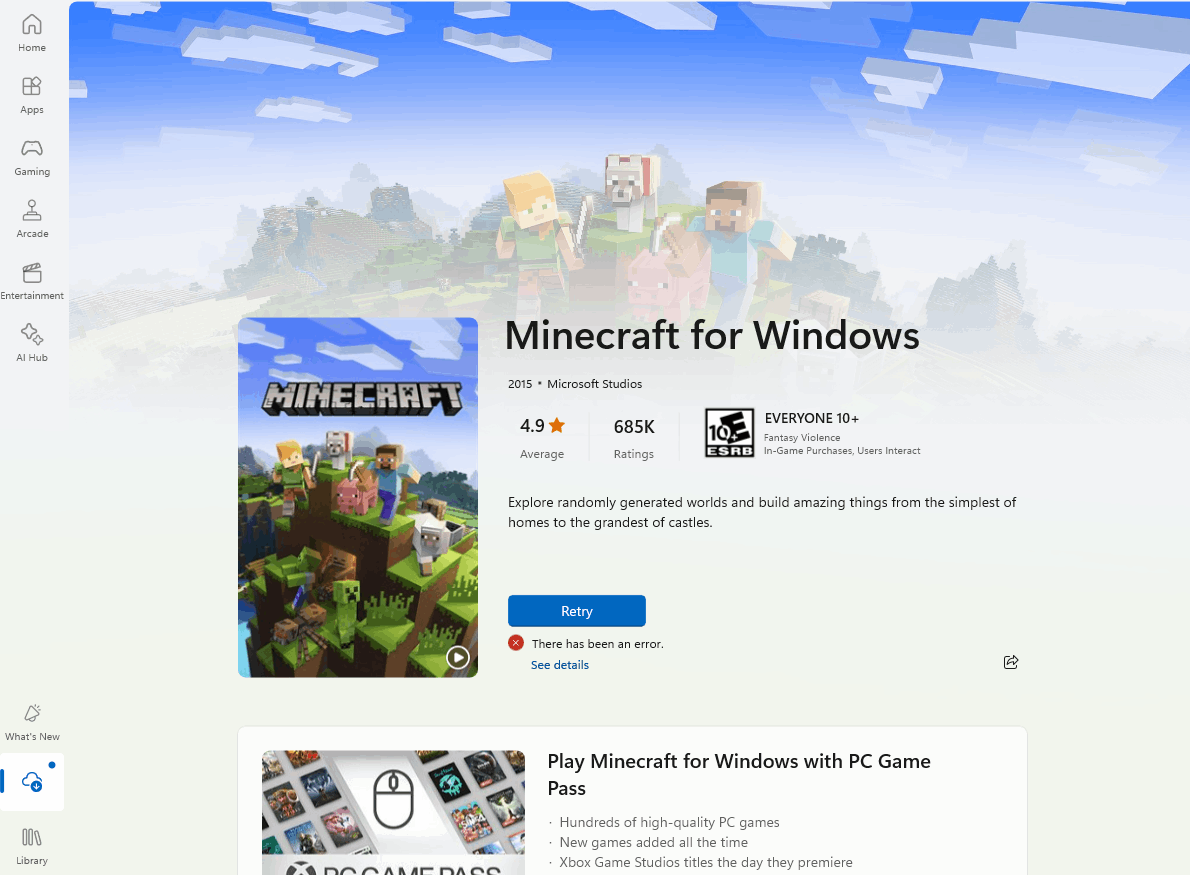The height and width of the screenshot is (875, 1190).
Task: Open the AI Hub section
Action: [x=32, y=343]
